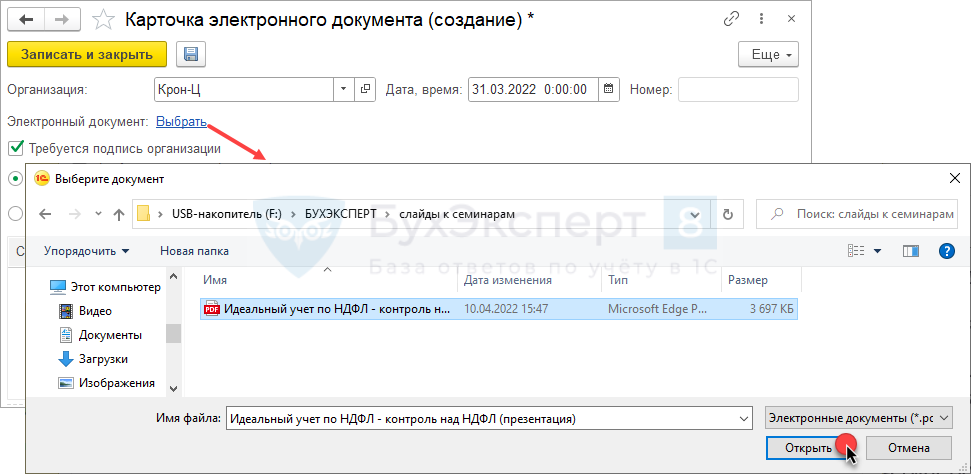The width and height of the screenshot is (971, 474).
Task: Click USB-накопитель (F:) in the path
Action: [x=227, y=214]
